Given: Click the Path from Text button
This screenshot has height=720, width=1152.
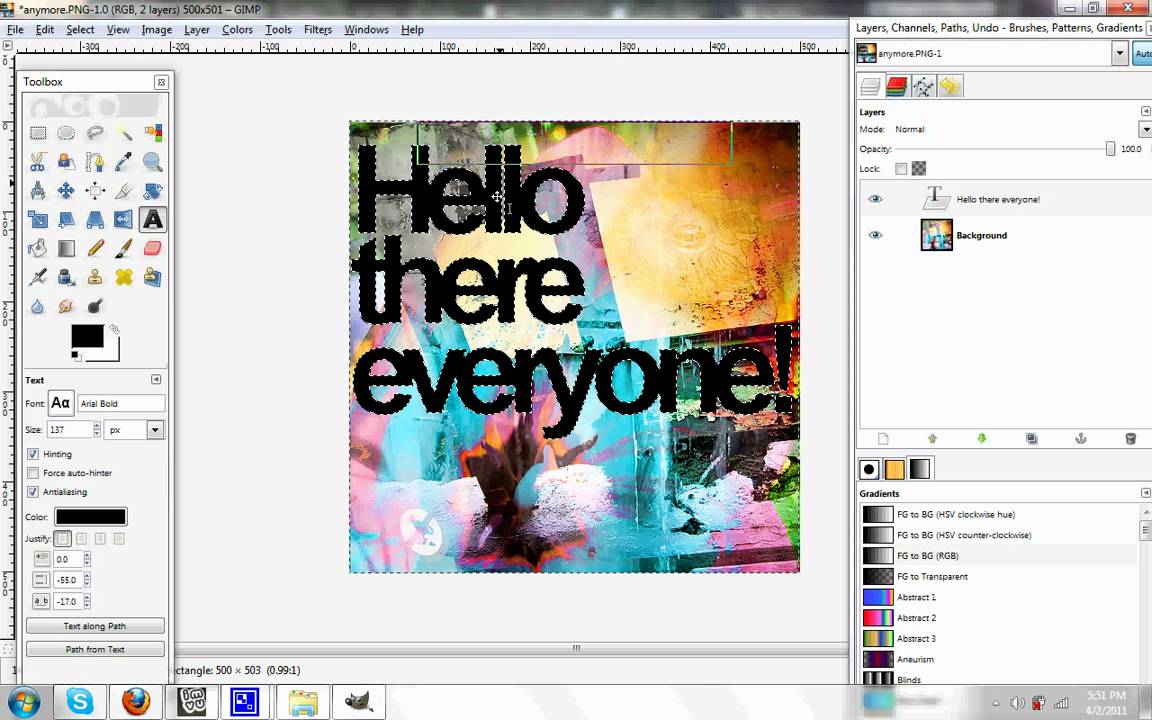Looking at the screenshot, I should [95, 649].
